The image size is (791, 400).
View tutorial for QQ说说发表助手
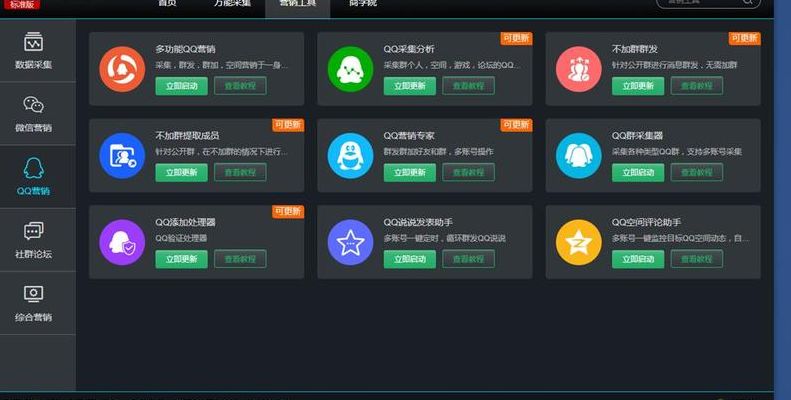click(469, 259)
